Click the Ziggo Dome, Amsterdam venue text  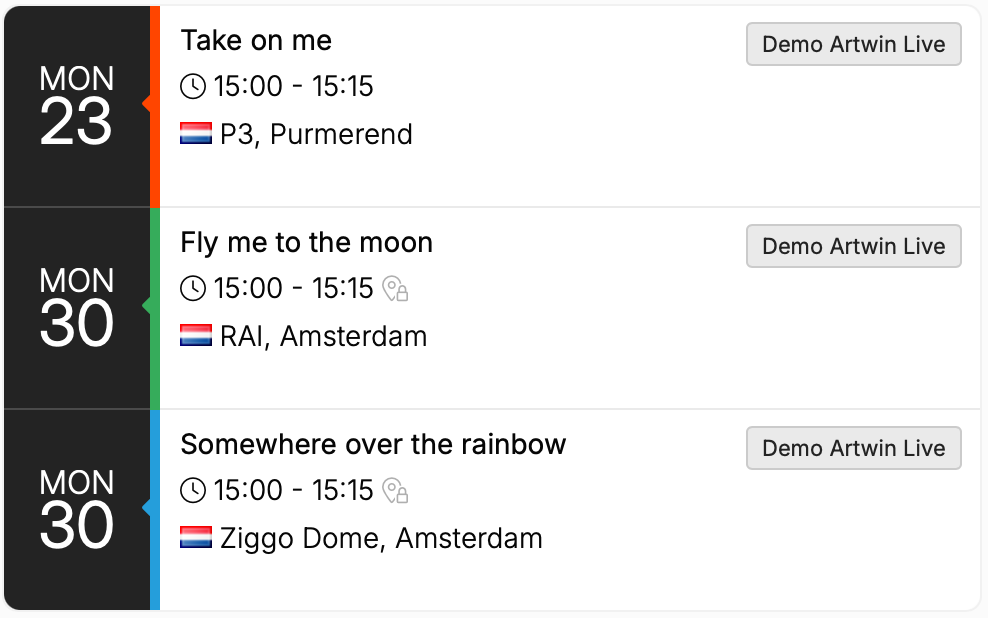pos(381,539)
